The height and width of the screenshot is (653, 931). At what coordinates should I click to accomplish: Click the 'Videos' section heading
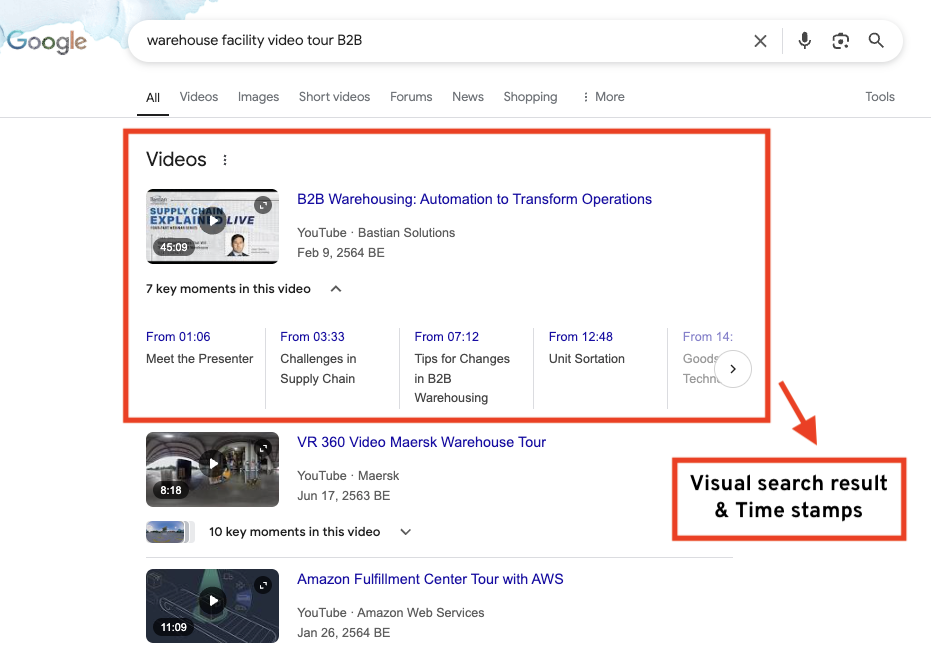pyautogui.click(x=176, y=159)
